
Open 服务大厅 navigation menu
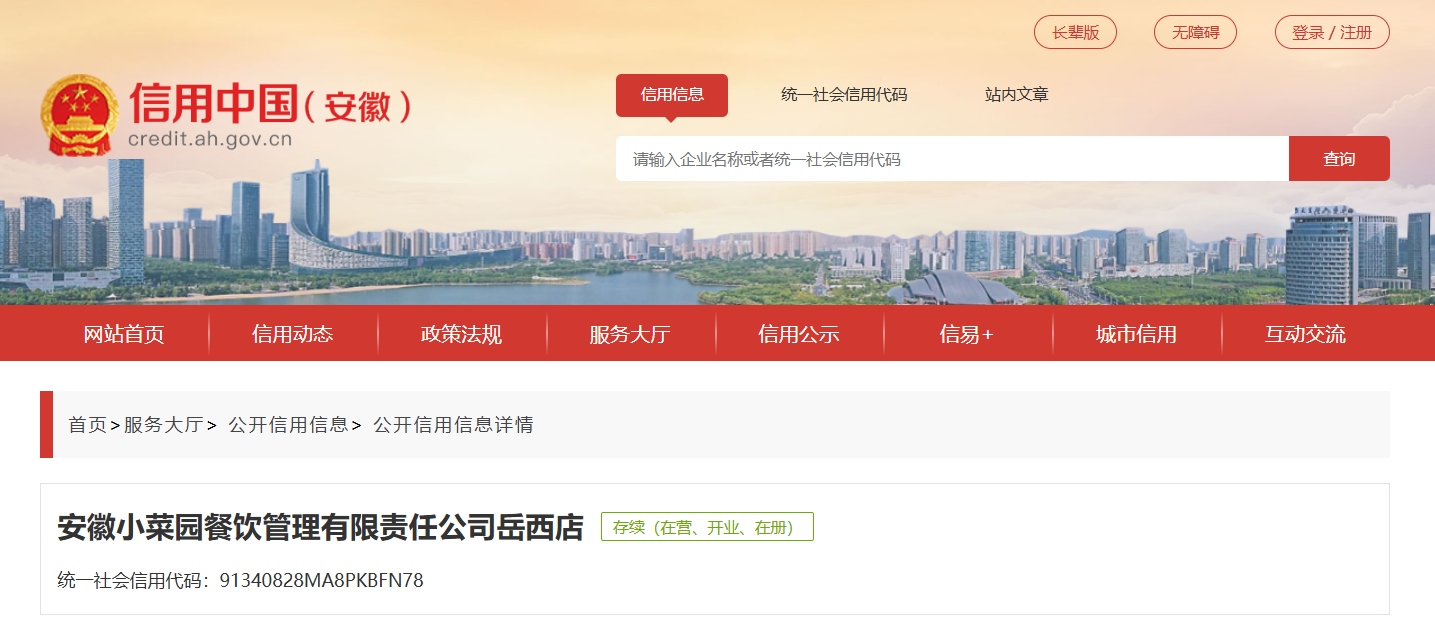(630, 334)
